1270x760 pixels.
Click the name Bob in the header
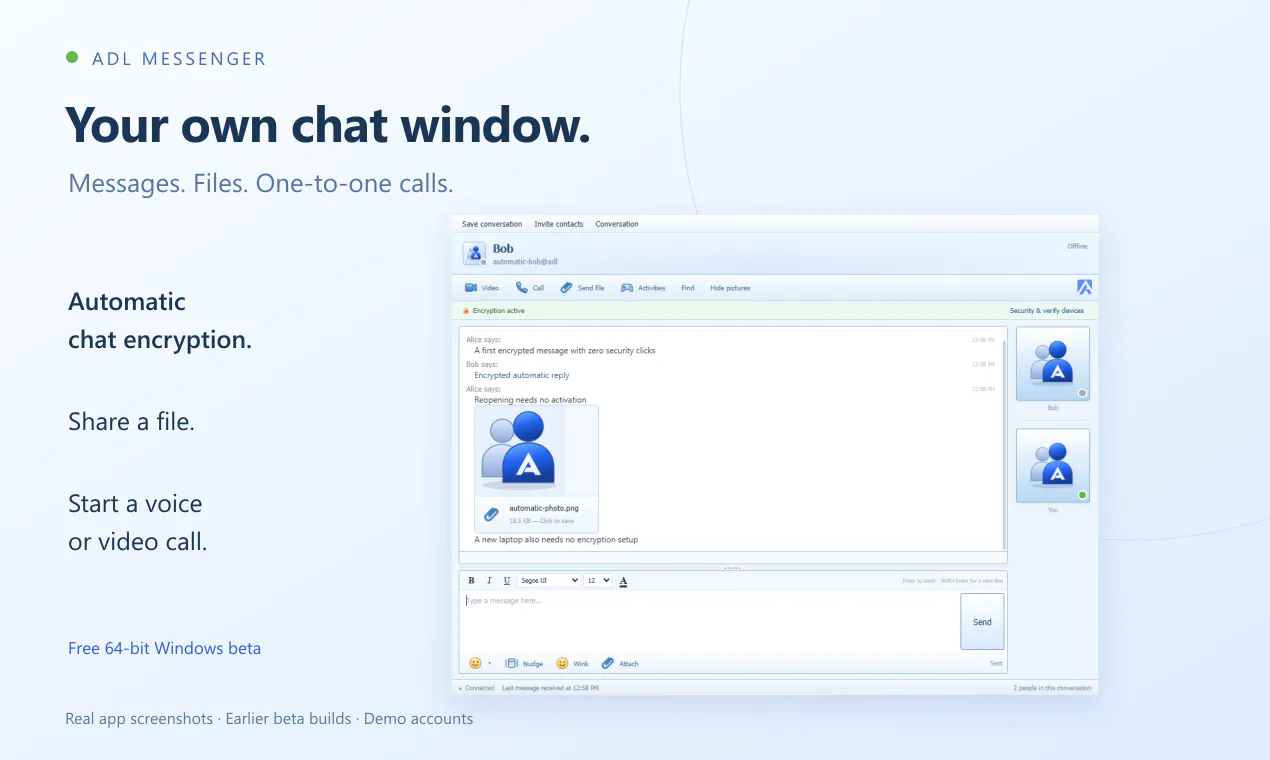503,249
